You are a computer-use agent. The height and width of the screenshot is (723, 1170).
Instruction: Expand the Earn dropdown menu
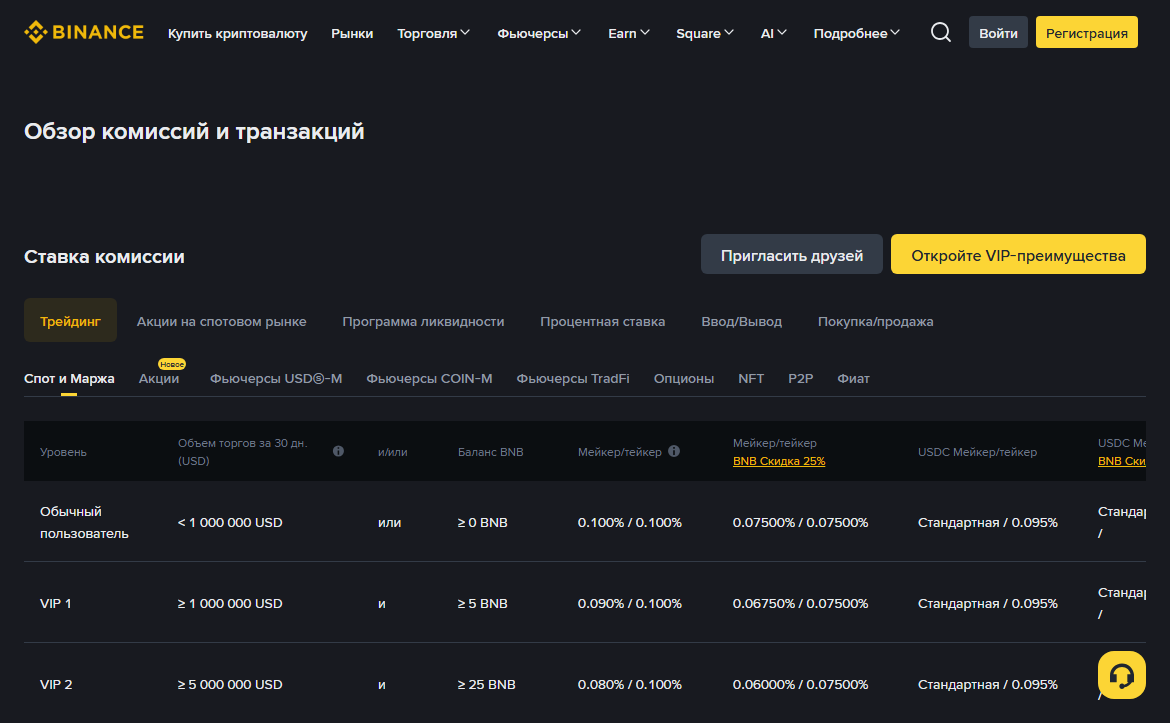click(629, 33)
